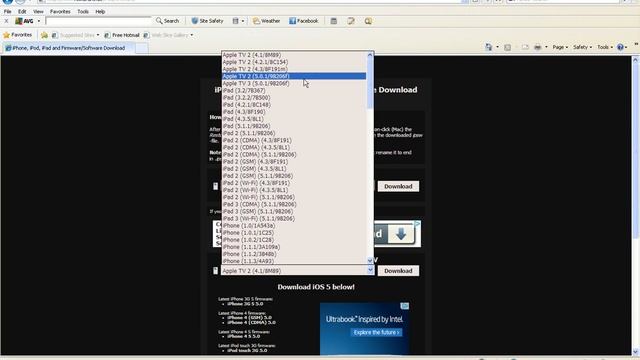The width and height of the screenshot is (640, 360).
Task: Open the Edit menu
Action: [x=22, y=11]
